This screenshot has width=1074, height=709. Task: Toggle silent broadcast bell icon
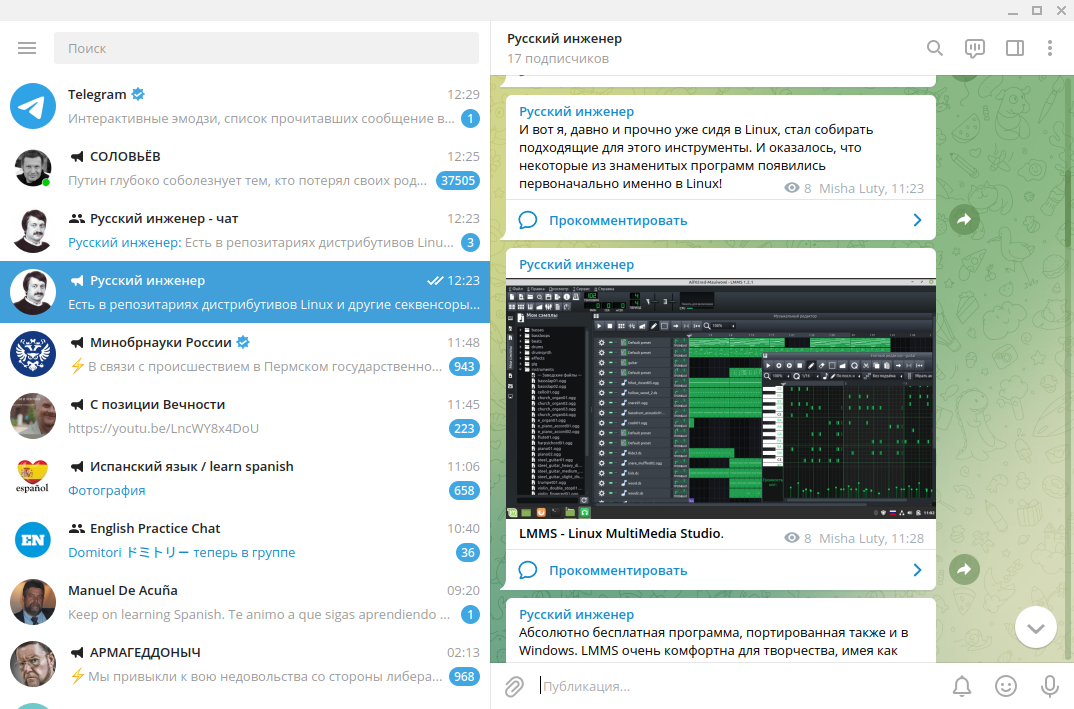coord(962,686)
